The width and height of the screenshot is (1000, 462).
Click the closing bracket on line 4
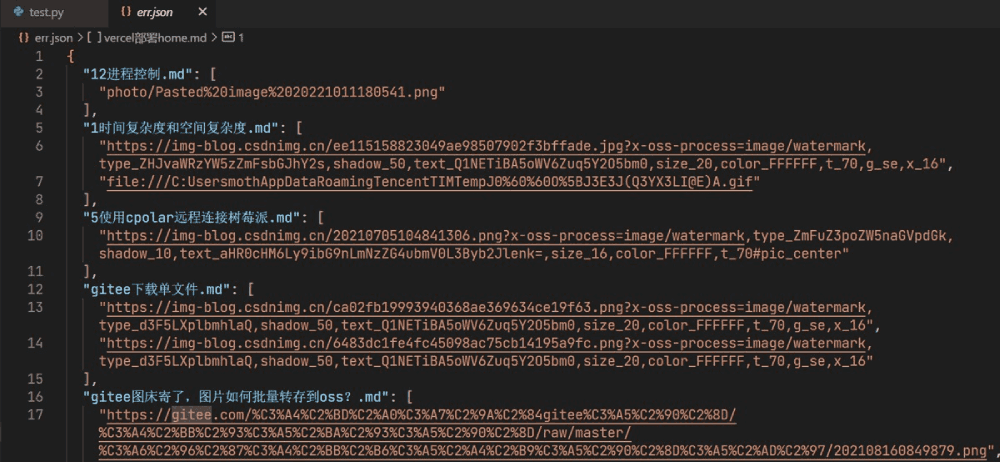[x=87, y=110]
